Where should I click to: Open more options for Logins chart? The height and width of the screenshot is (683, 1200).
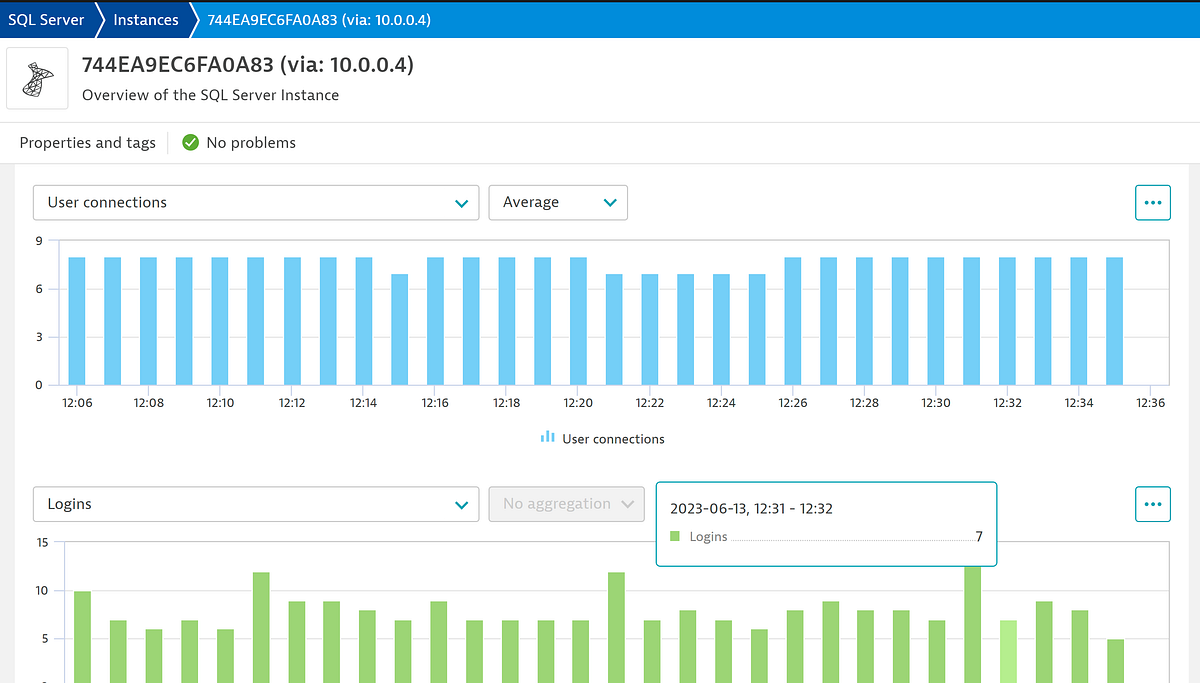[x=1152, y=504]
